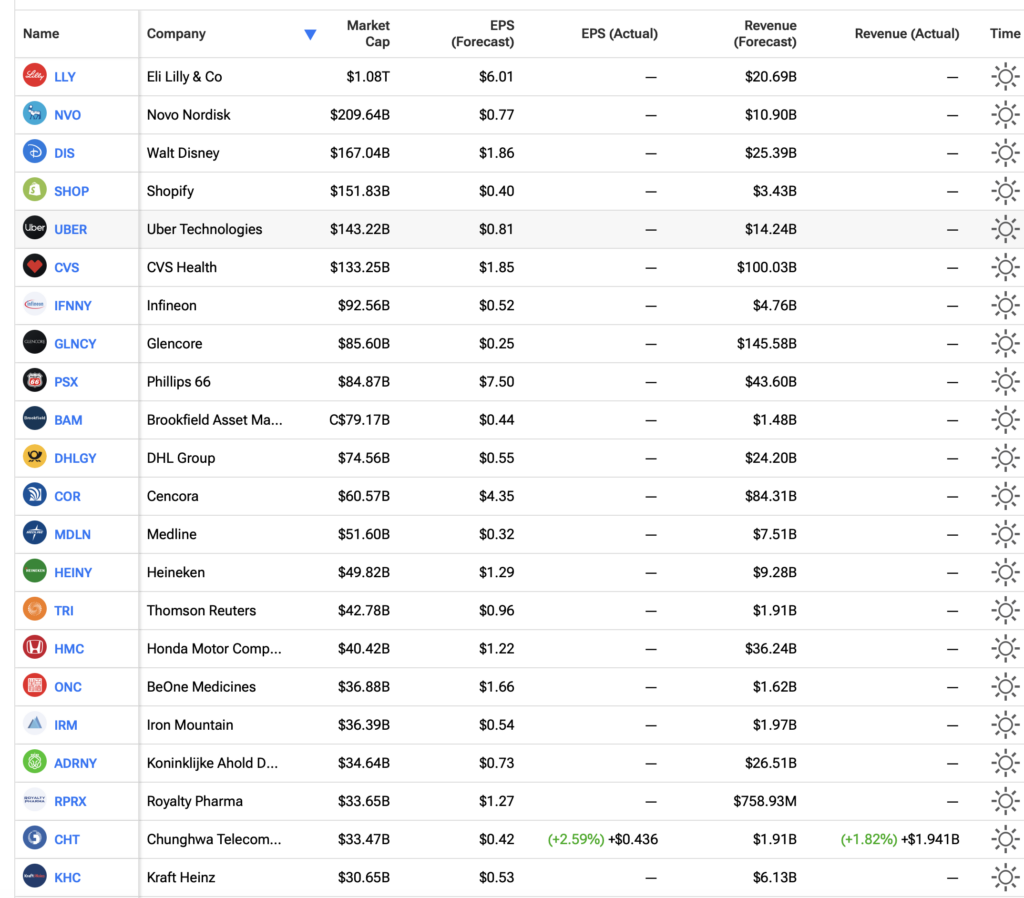1024x898 pixels.
Task: Toggle sort with blue arrow beside Company
Action: pyautogui.click(x=310, y=35)
